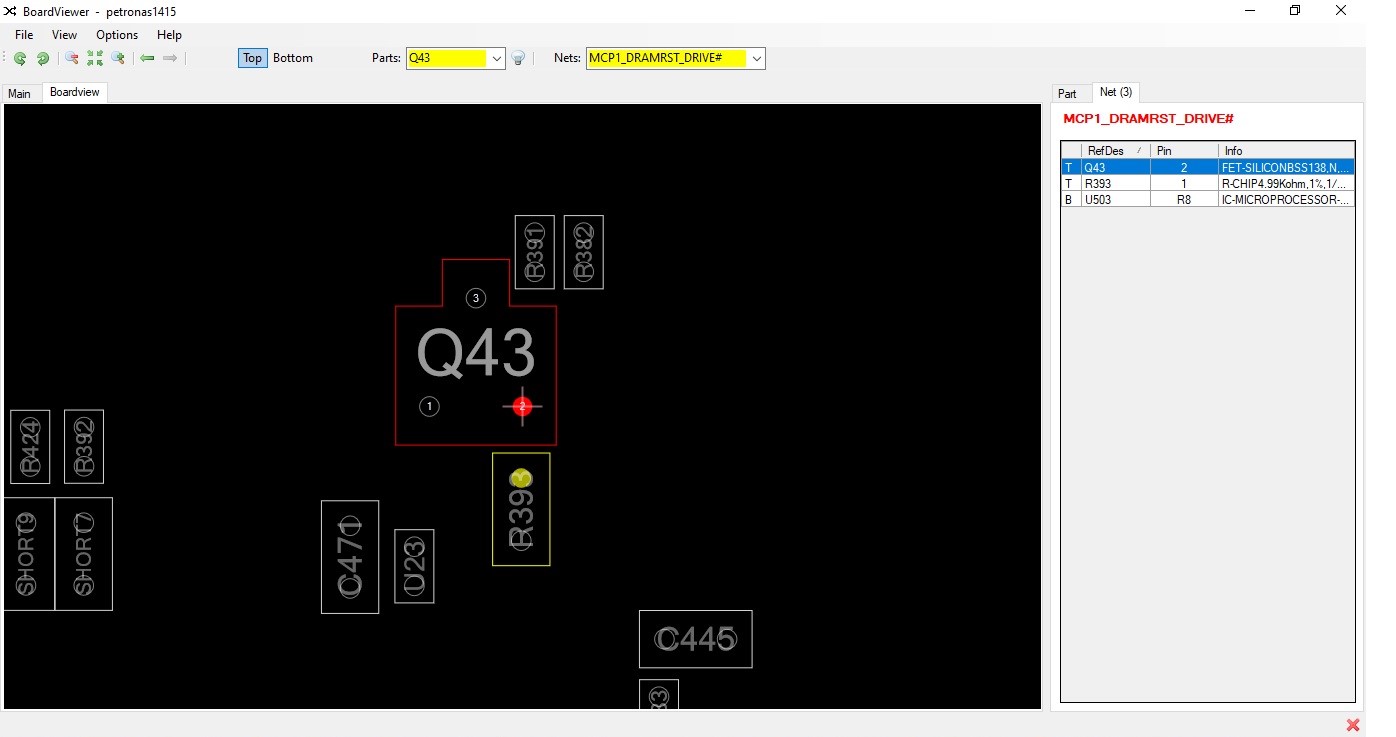Select component R391 on the board
This screenshot has width=1396, height=737.
[535, 252]
